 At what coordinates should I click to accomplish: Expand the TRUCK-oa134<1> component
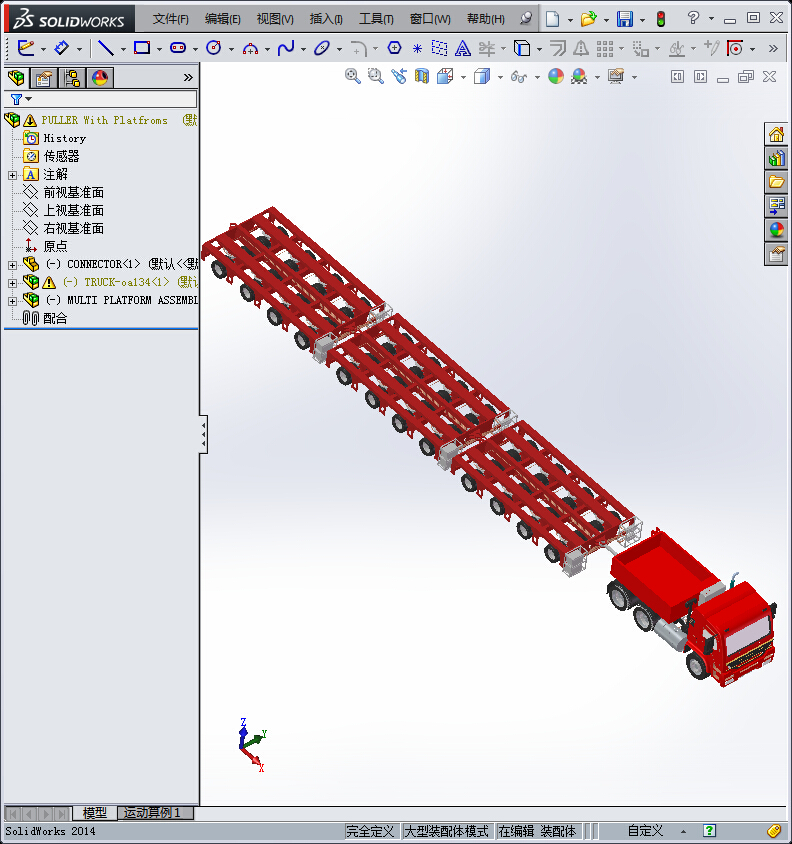[12, 283]
